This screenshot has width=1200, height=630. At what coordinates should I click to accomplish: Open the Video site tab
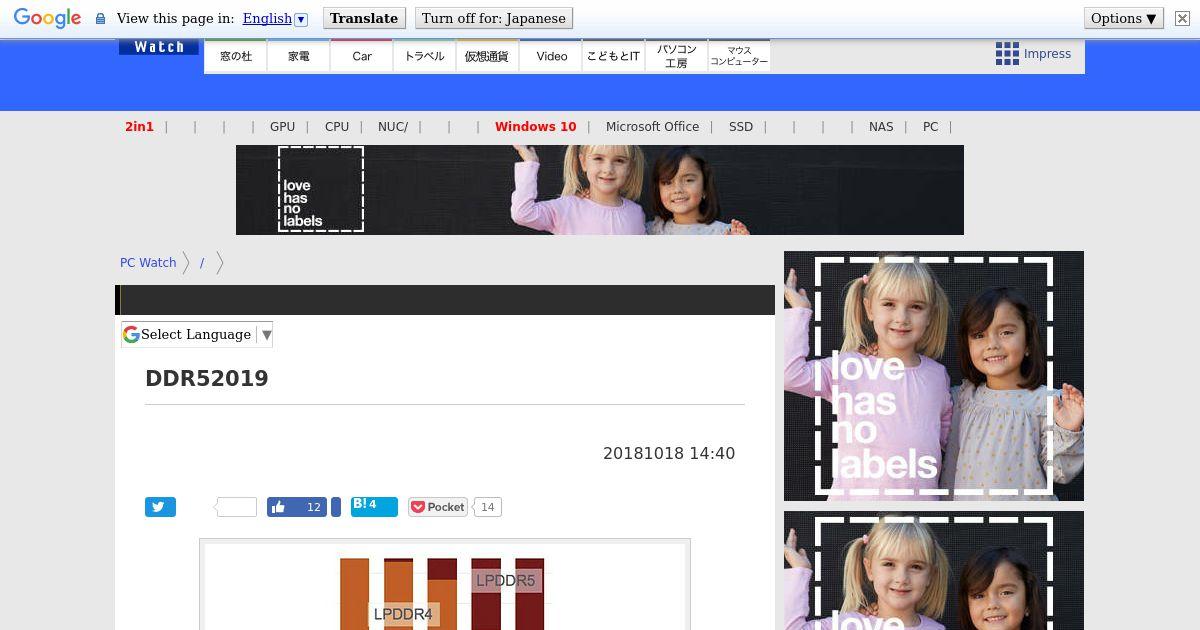551,56
